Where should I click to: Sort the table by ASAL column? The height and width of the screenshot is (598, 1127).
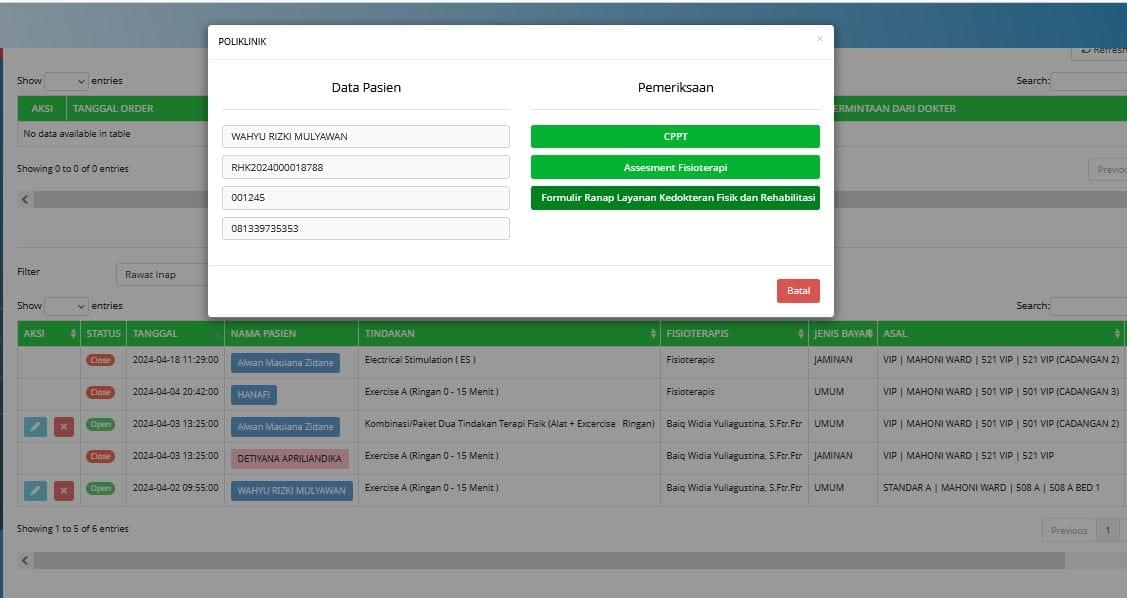tap(1117, 333)
